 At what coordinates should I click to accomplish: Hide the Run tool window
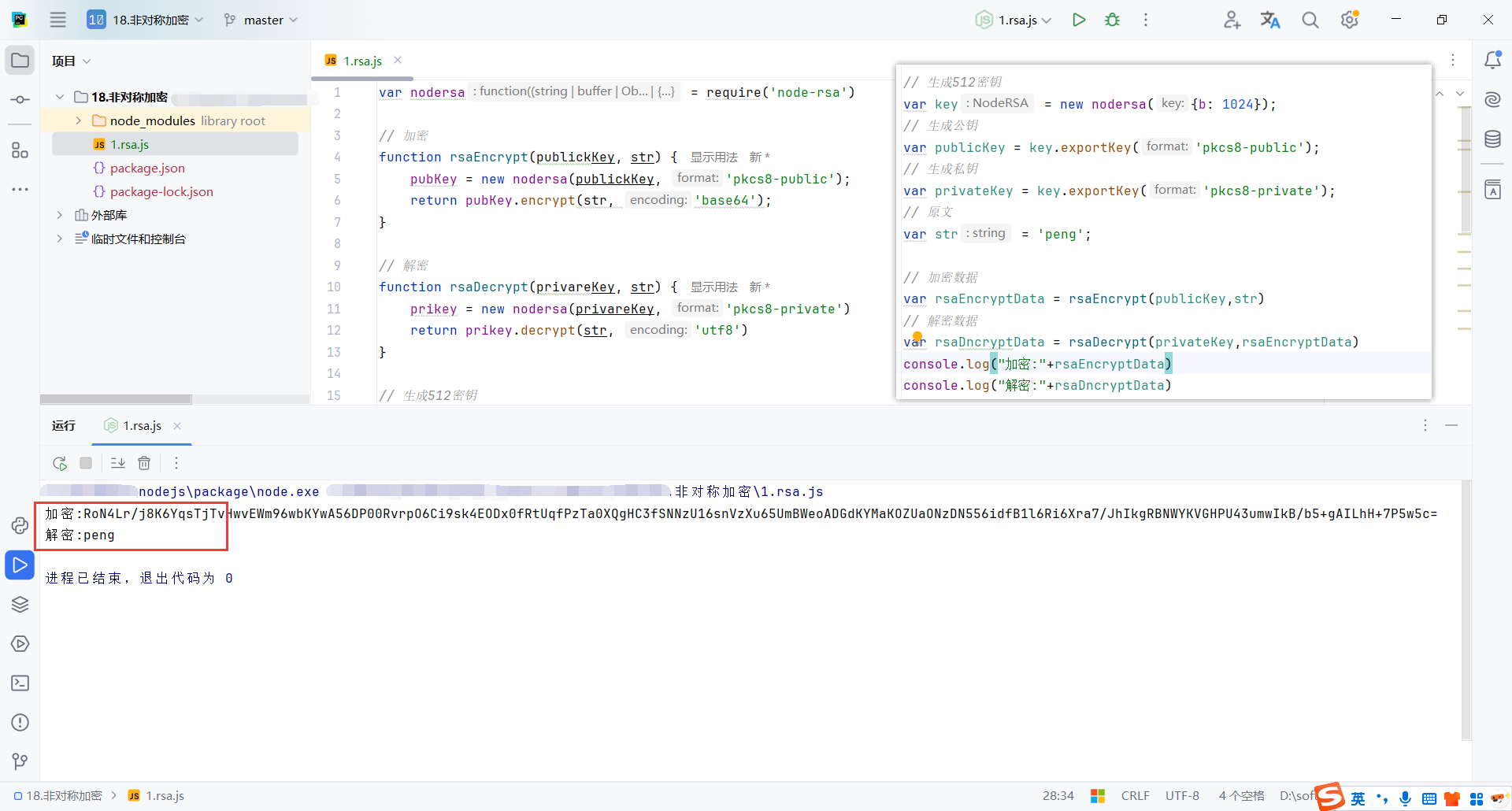tap(1451, 425)
